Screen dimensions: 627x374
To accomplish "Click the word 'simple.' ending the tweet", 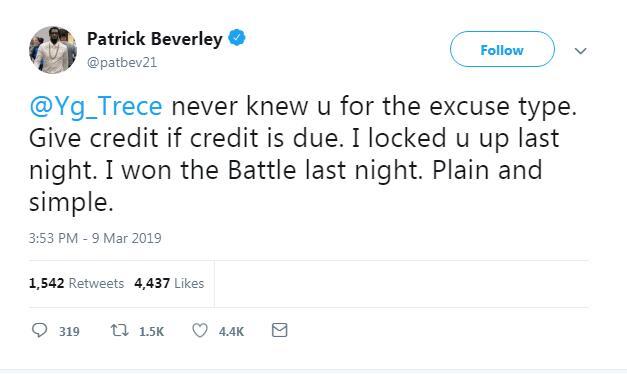I will (x=71, y=202).
